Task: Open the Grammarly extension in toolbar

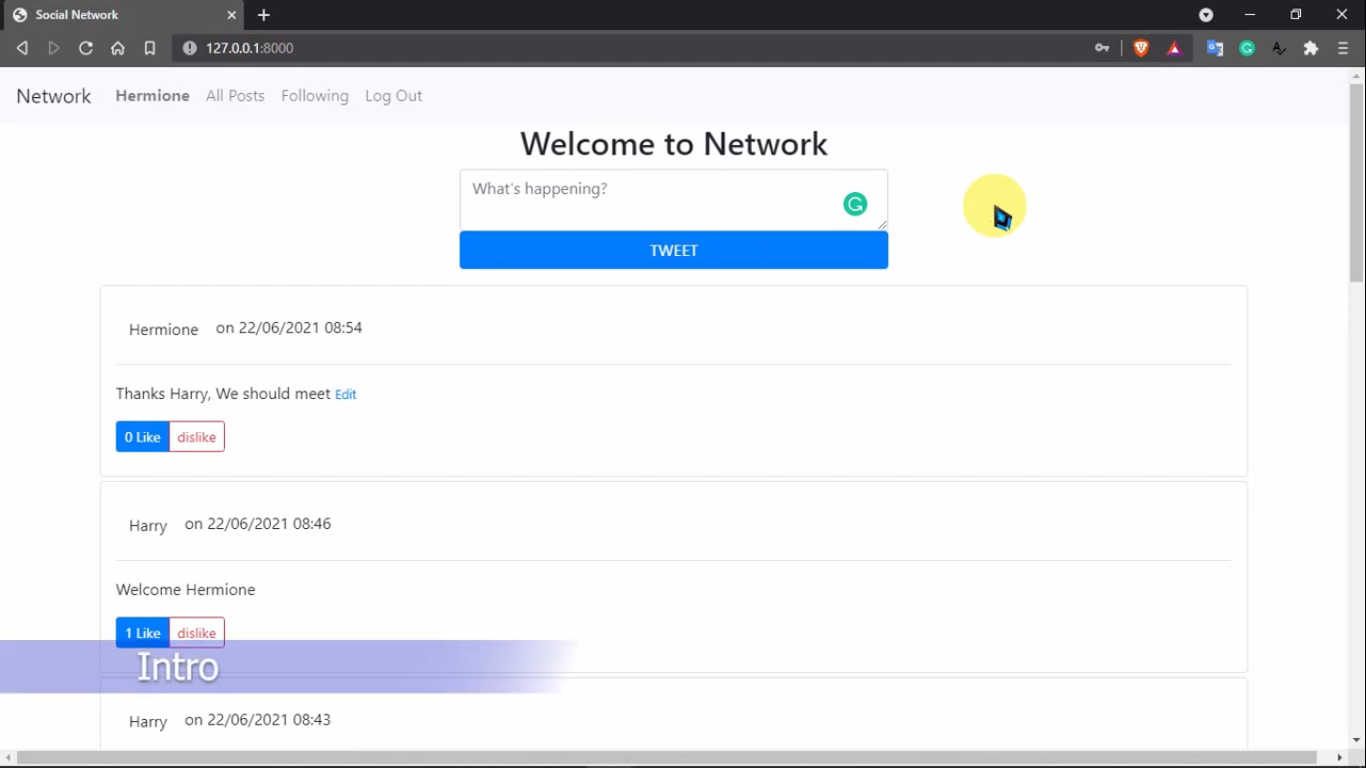Action: click(x=1247, y=48)
